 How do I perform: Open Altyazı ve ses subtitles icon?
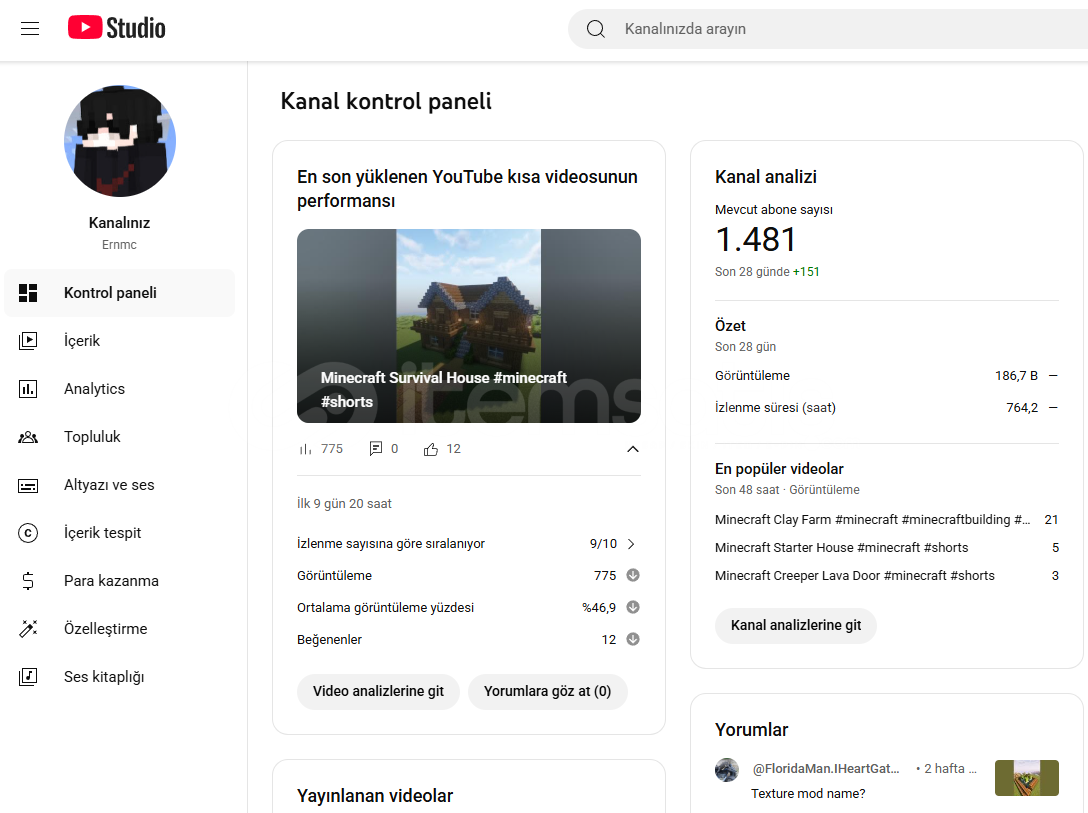28,485
